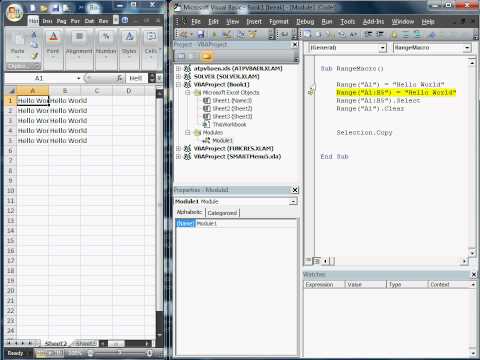
Task: Collapse the Microsoft Excel Objects folder
Action: (188, 92)
